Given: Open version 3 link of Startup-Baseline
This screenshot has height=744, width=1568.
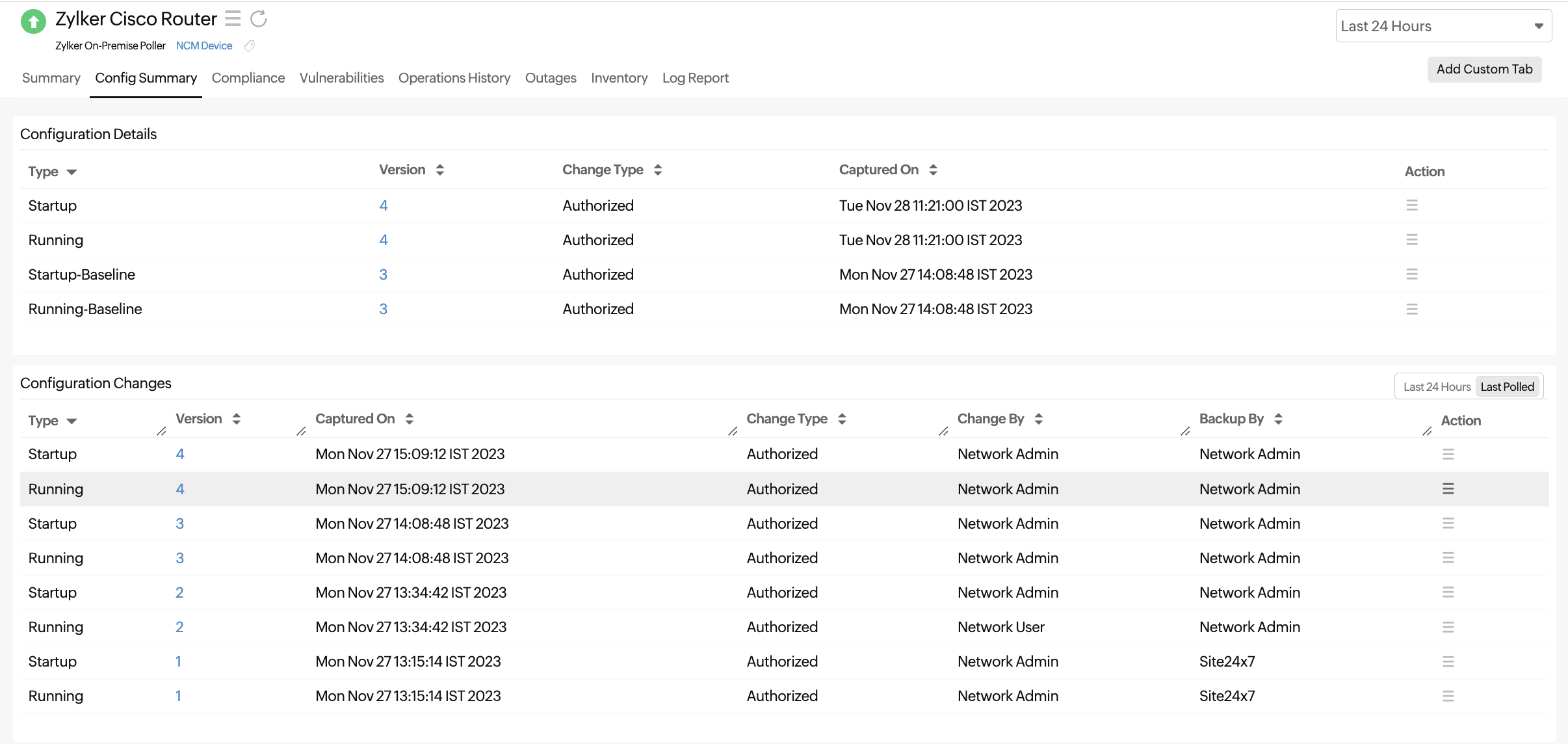Looking at the screenshot, I should pyautogui.click(x=384, y=274).
